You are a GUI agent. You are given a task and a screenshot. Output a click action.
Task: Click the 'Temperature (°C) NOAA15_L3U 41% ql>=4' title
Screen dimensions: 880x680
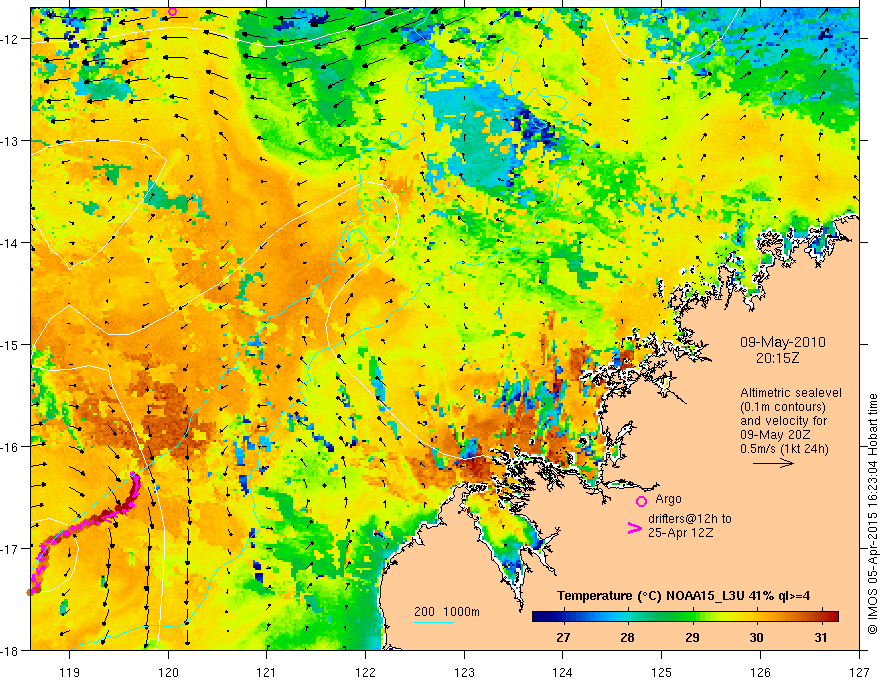pyautogui.click(x=683, y=596)
